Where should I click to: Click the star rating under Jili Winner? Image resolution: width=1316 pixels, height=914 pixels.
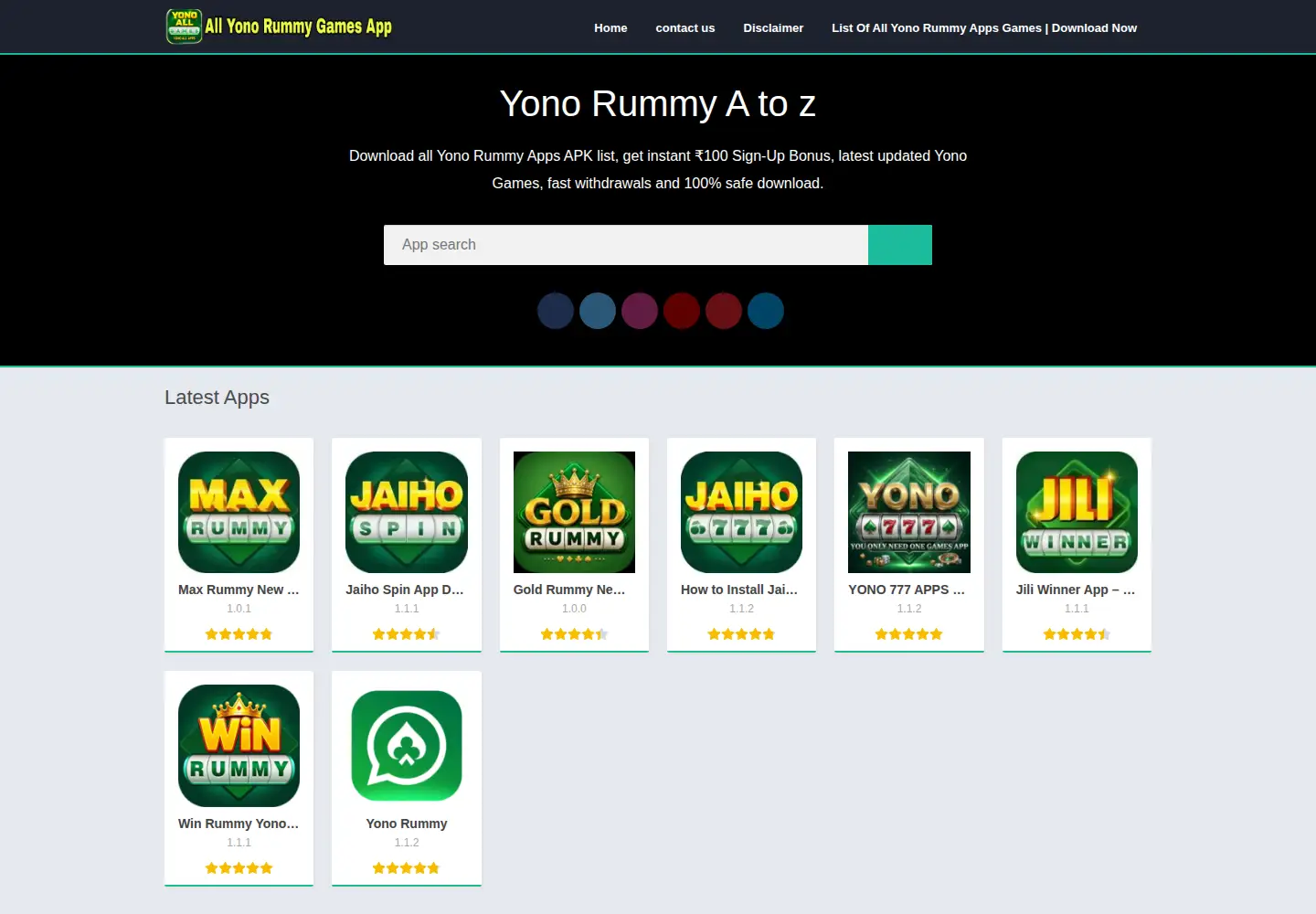tap(1077, 634)
